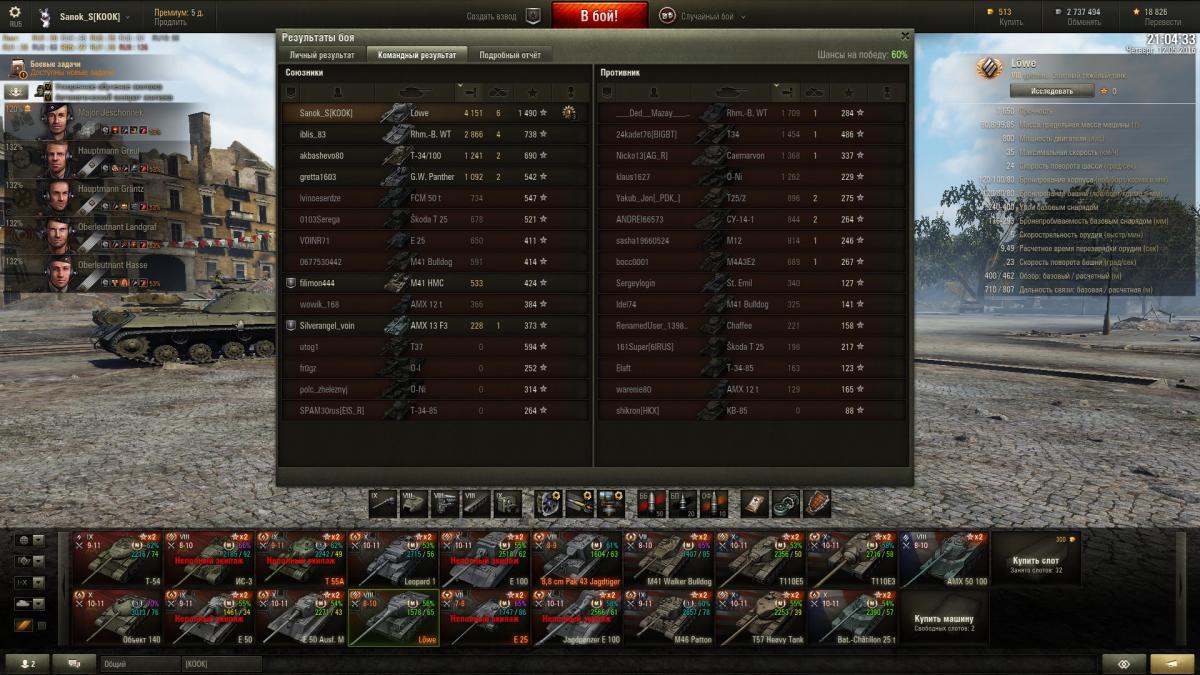Switch to Личный результат tab
The image size is (1200, 675).
(322, 55)
